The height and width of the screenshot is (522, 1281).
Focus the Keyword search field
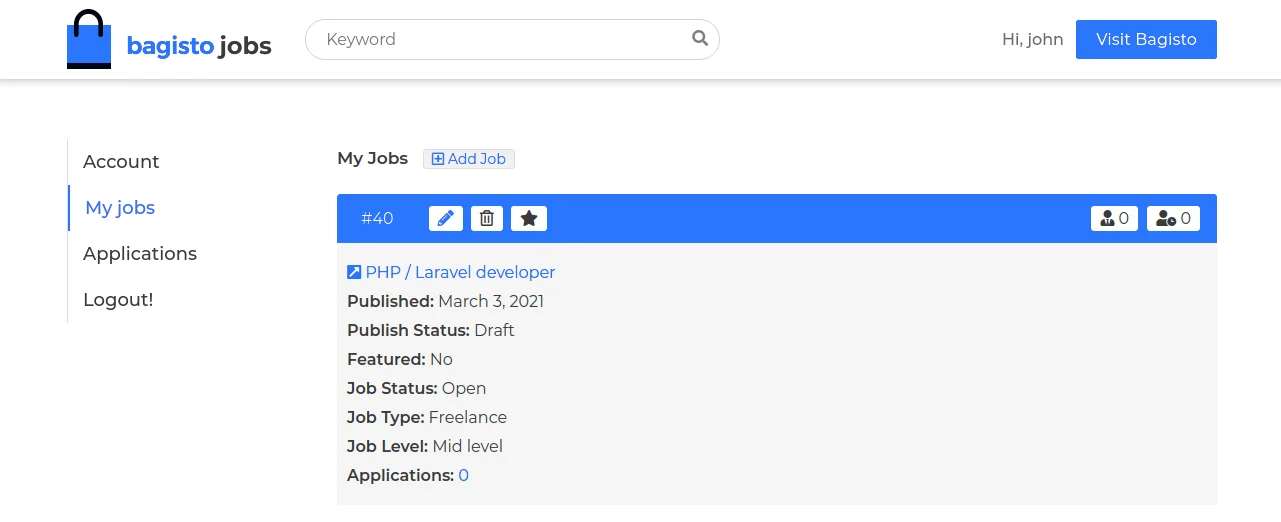(512, 39)
